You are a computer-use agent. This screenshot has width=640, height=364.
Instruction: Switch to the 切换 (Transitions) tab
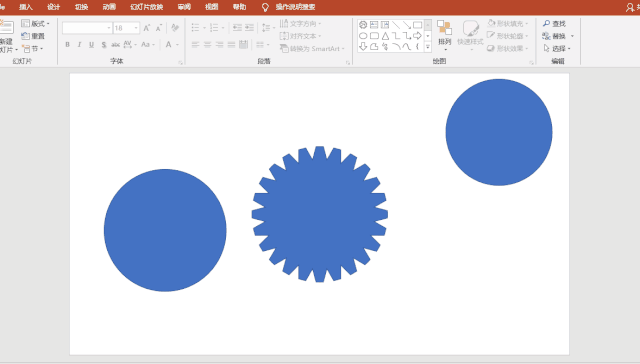tap(81, 7)
